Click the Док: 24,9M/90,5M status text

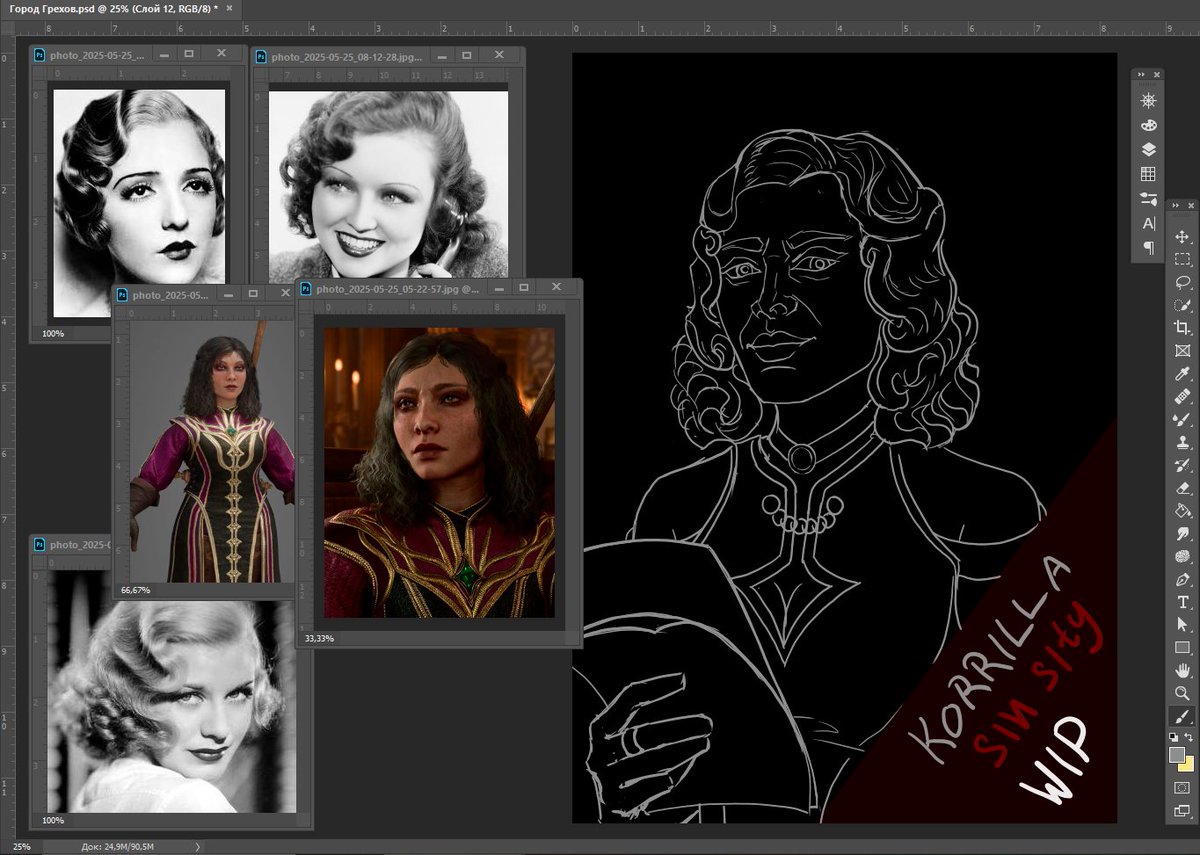pyautogui.click(x=116, y=847)
